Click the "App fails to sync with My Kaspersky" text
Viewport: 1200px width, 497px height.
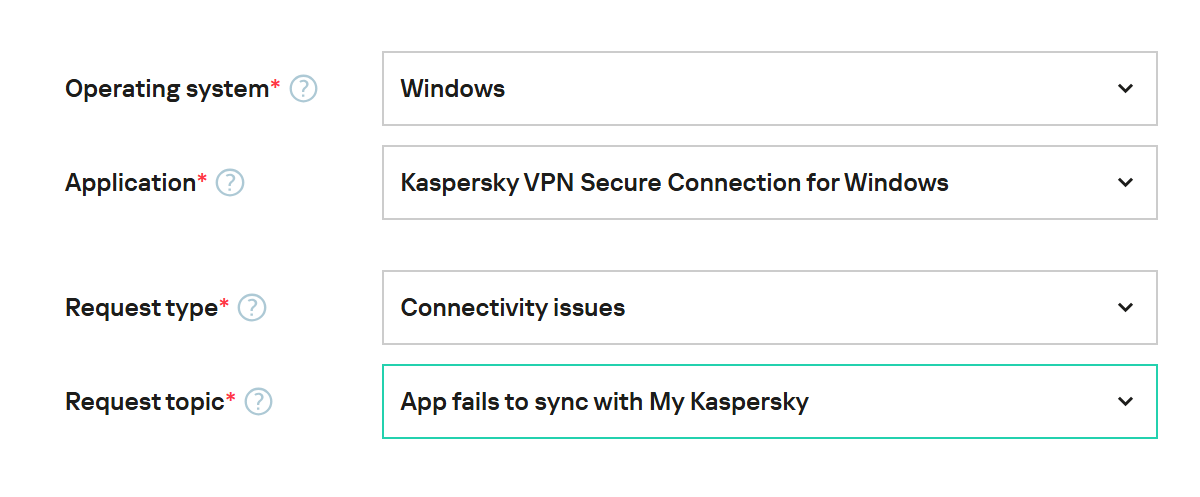coord(604,402)
